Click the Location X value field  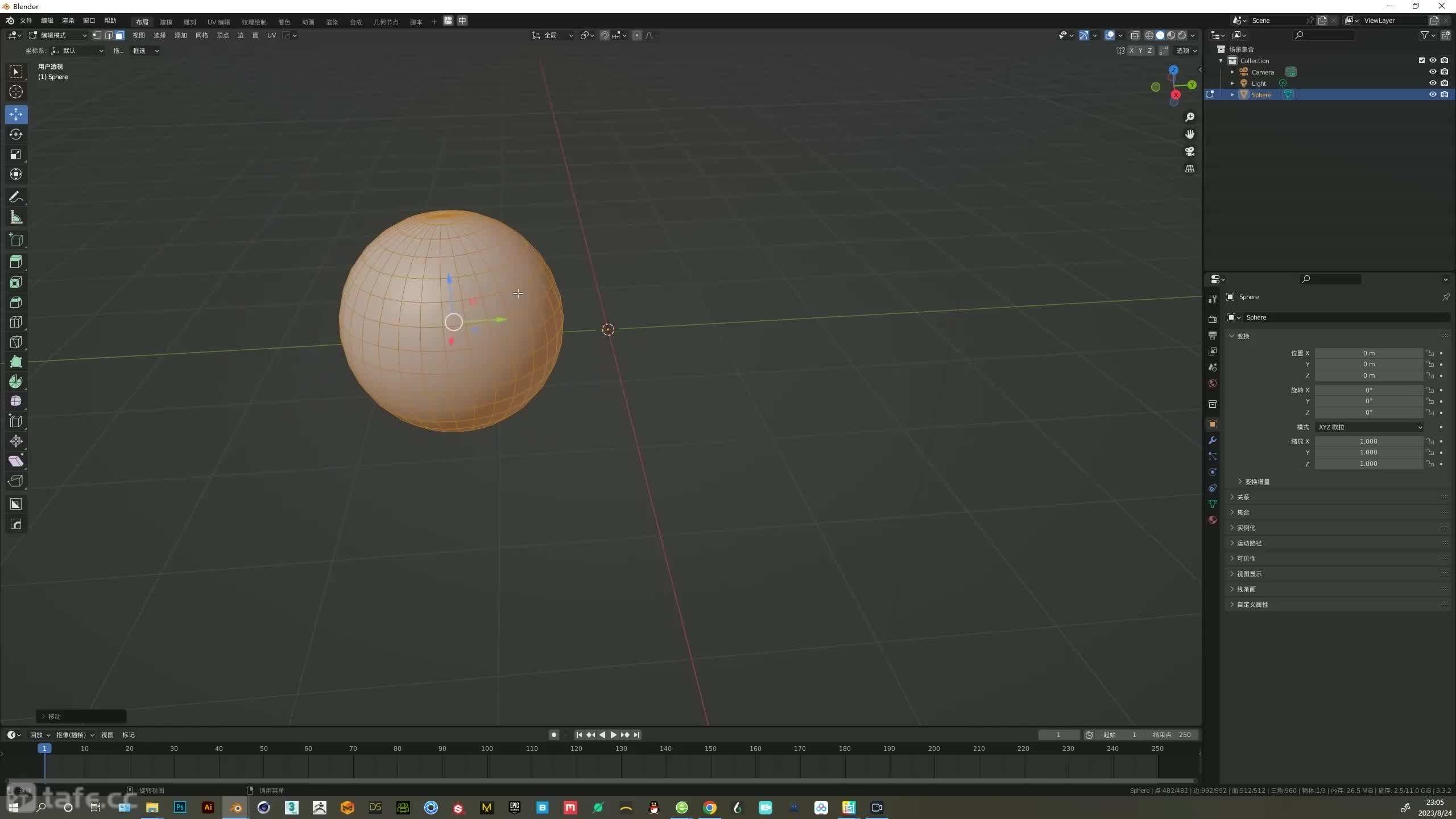pos(1368,353)
